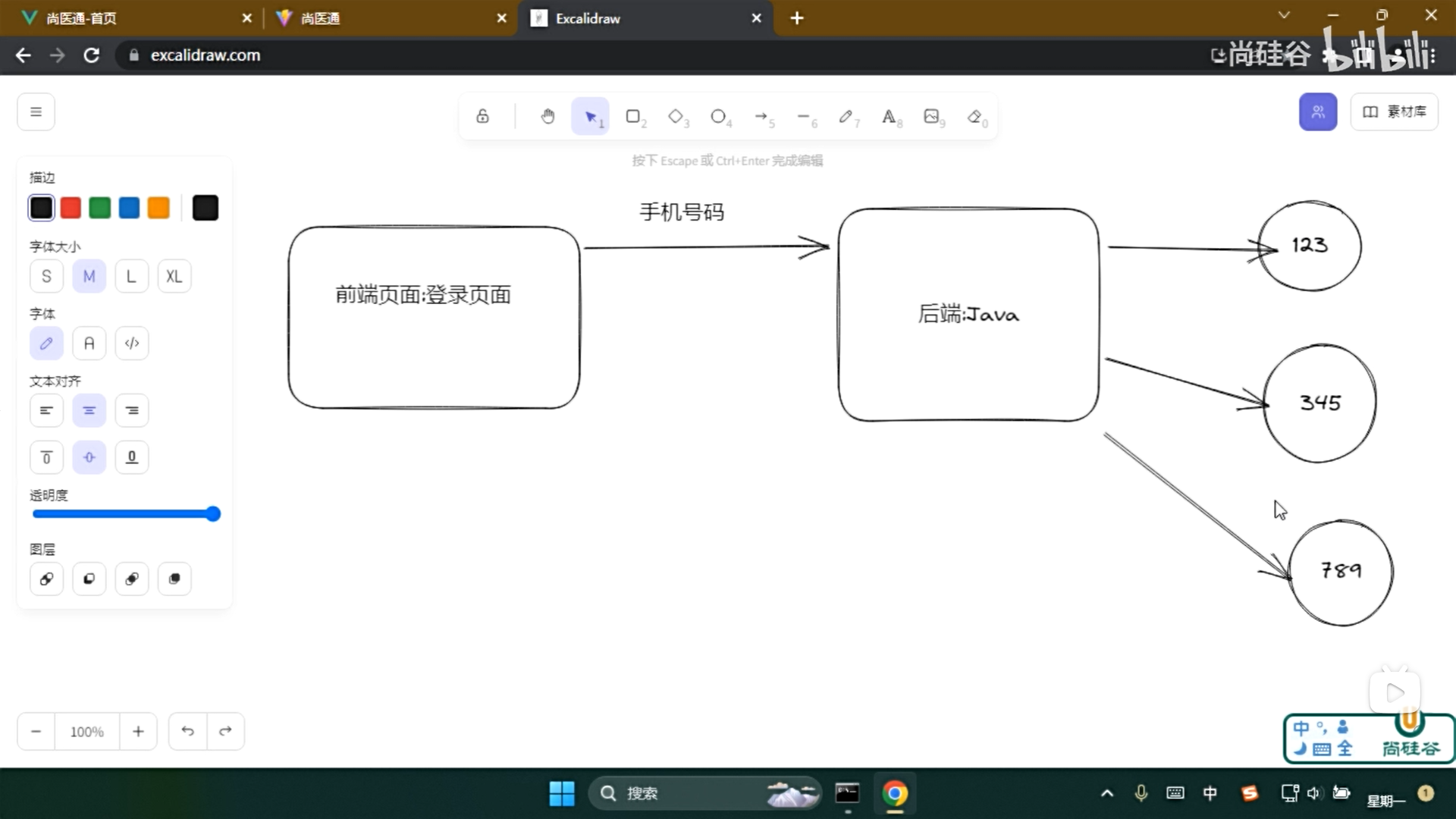The height and width of the screenshot is (819, 1456).
Task: Toggle the keep-tool-active lock
Action: [482, 116]
